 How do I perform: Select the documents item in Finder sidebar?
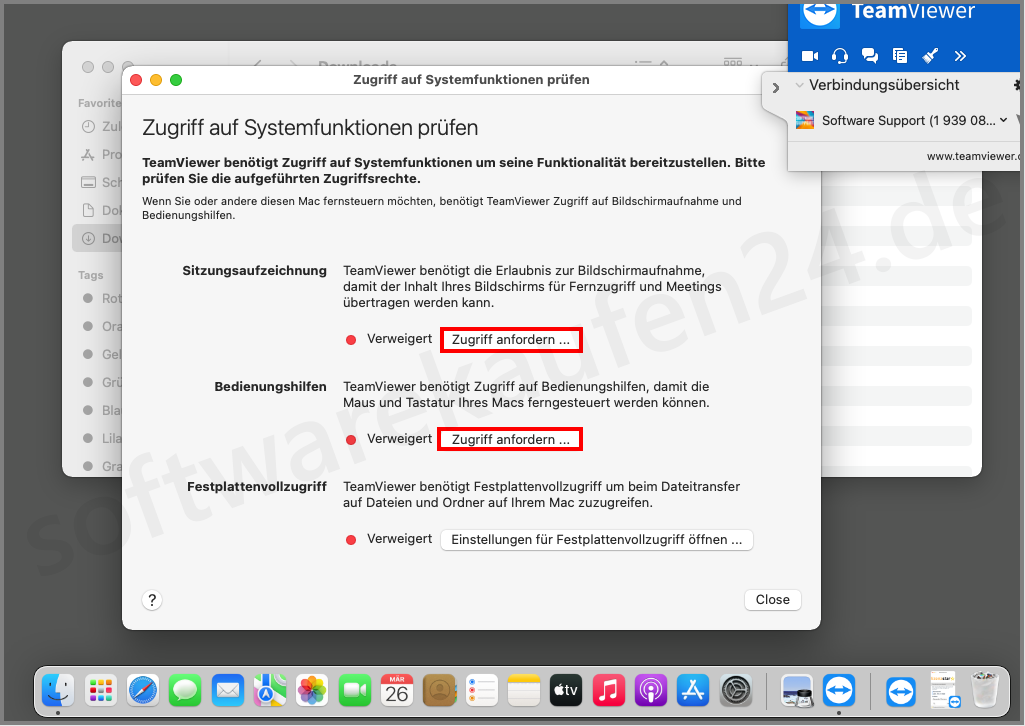point(100,210)
